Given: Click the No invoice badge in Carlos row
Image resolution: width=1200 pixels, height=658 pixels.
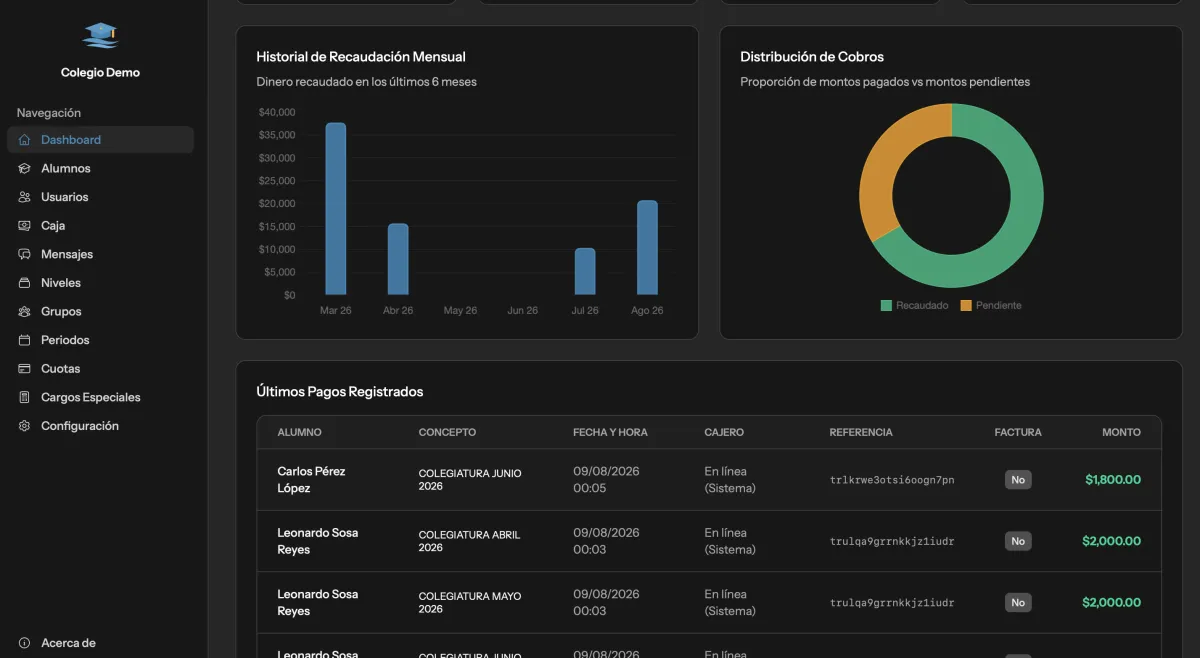Looking at the screenshot, I should click(x=1018, y=480).
